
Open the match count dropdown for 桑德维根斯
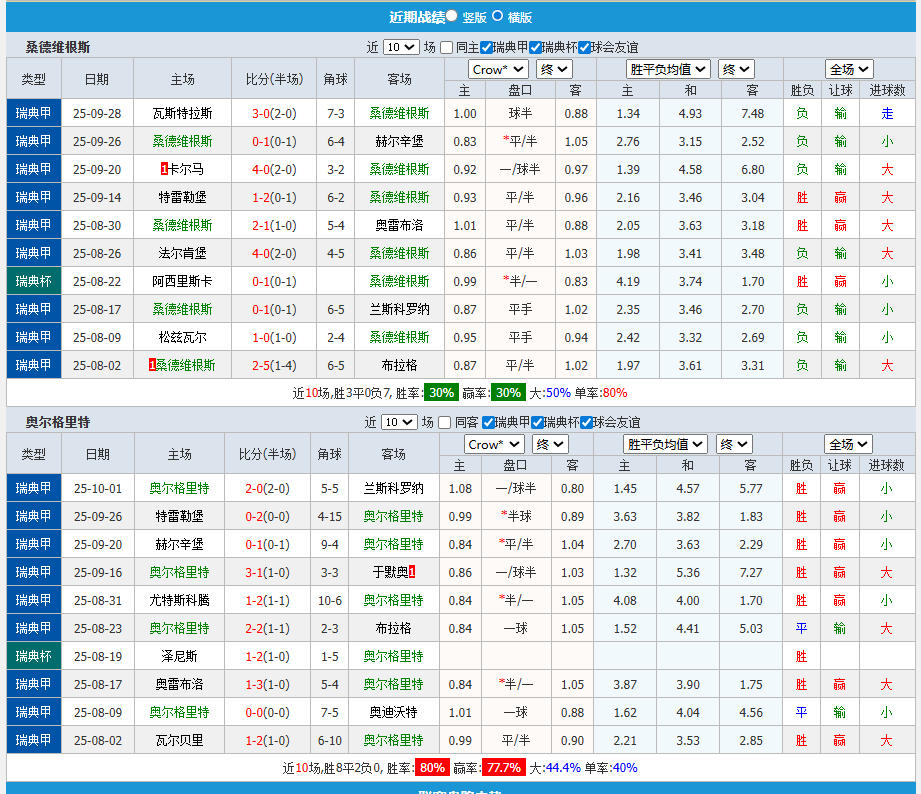400,47
